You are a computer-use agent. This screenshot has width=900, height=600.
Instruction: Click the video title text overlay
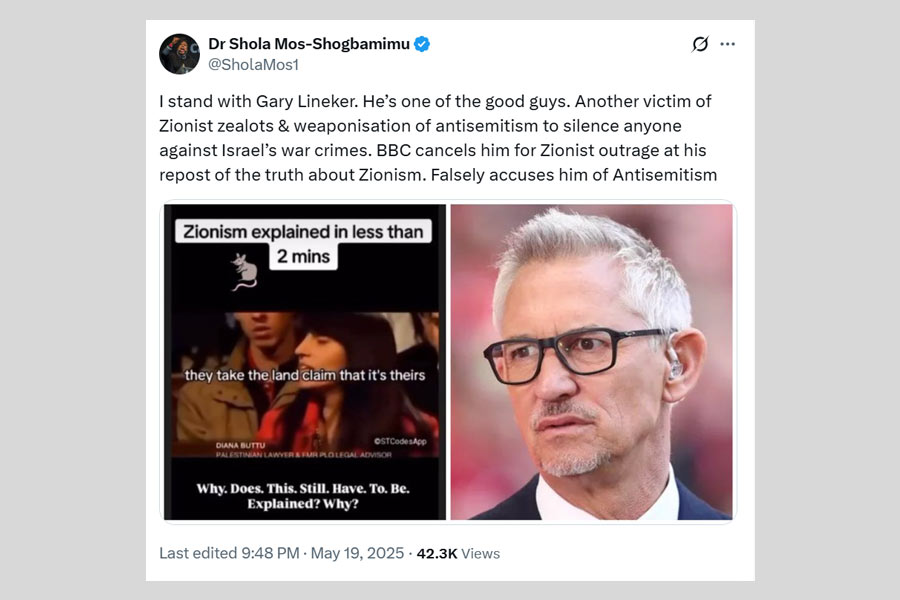coord(303,243)
